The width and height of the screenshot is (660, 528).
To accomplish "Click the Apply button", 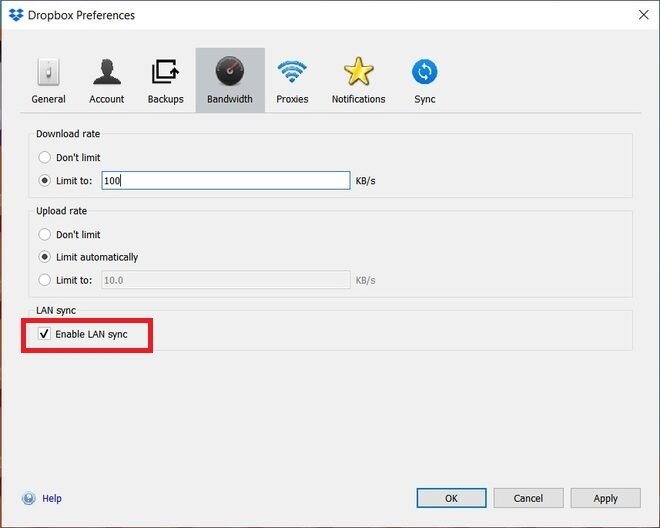I will click(x=605, y=498).
